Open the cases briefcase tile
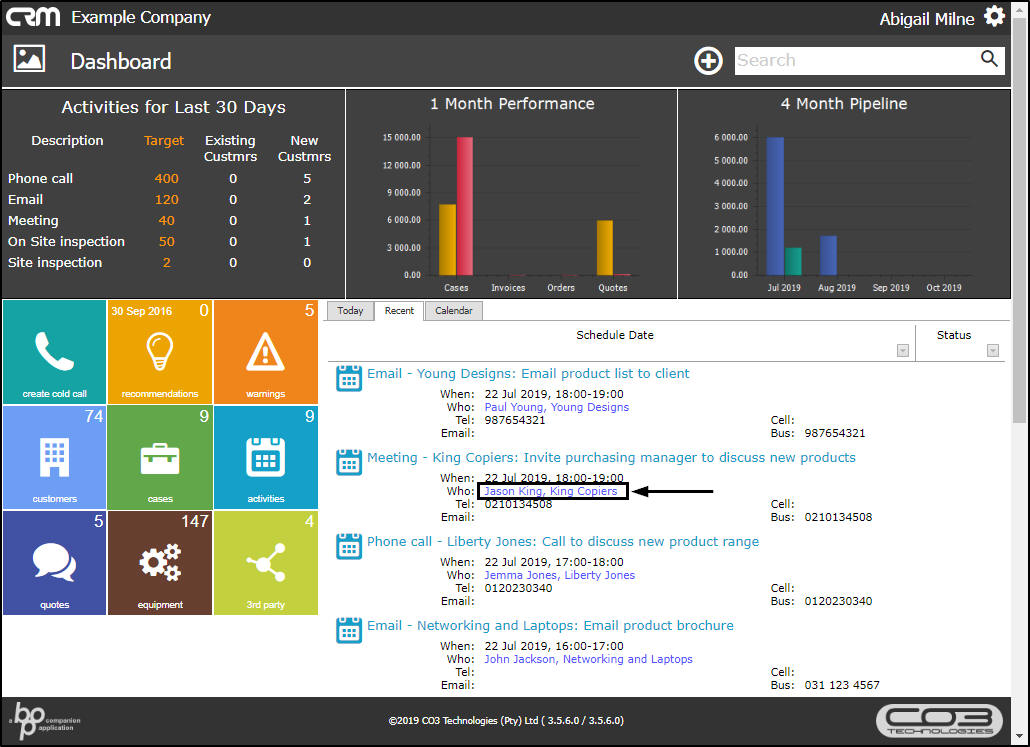This screenshot has height=747, width=1030. pyautogui.click(x=159, y=456)
